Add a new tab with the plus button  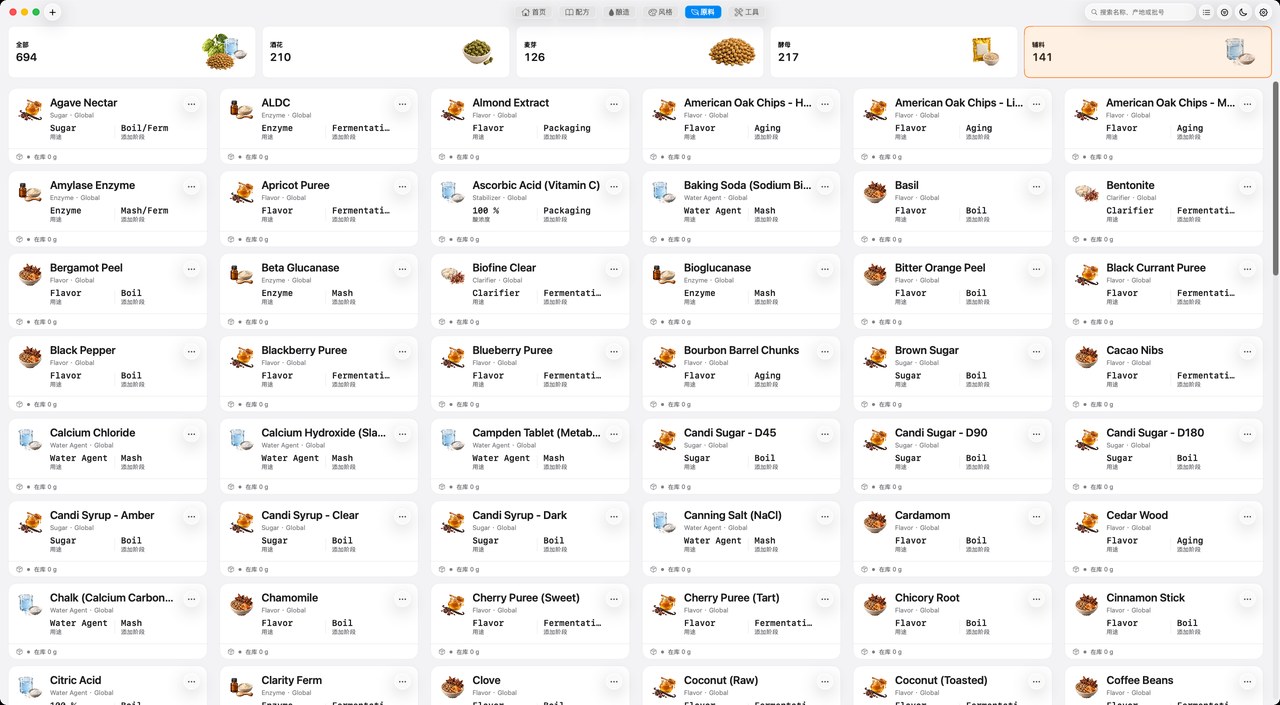point(53,12)
